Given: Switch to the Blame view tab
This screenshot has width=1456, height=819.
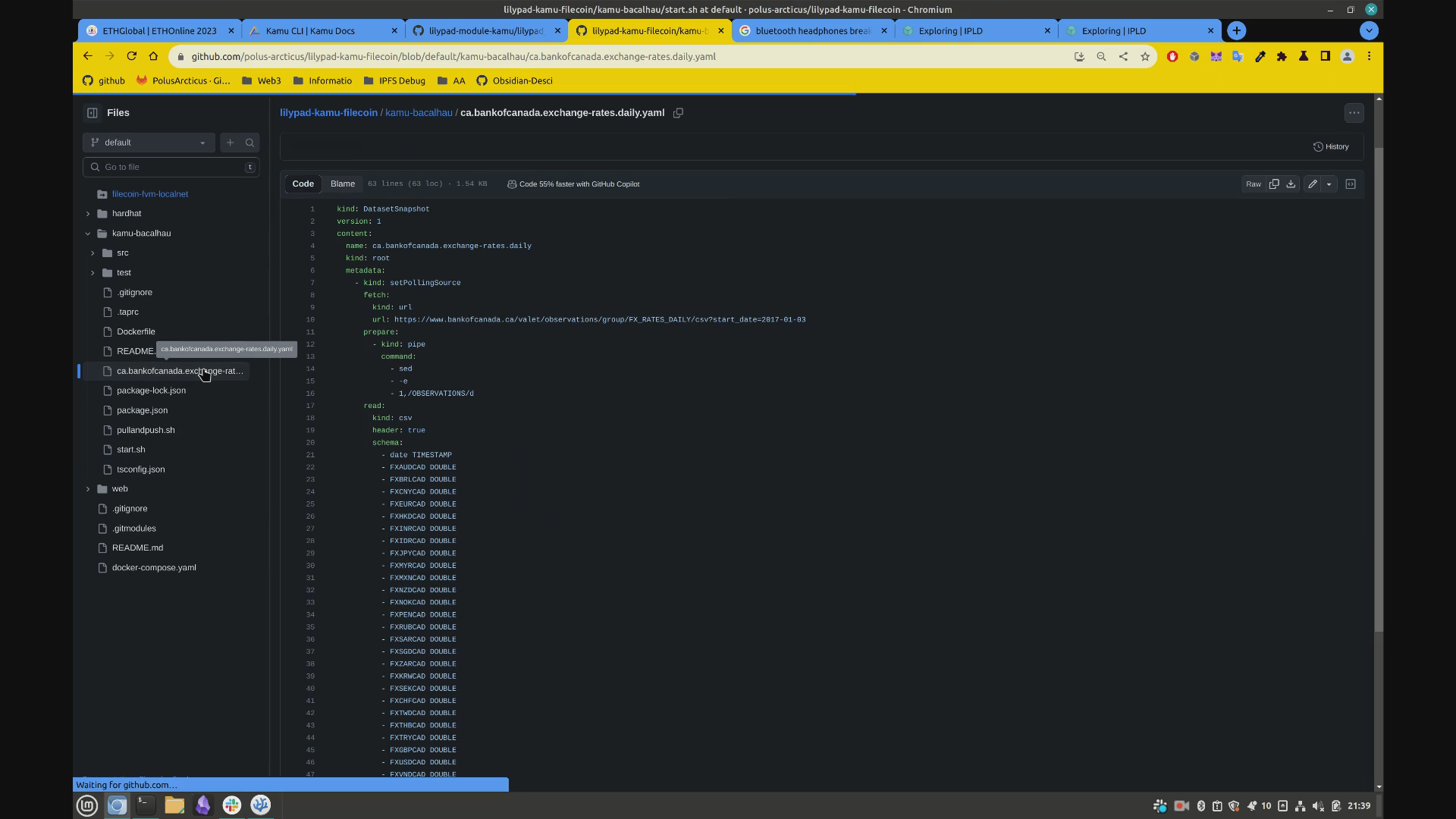Looking at the screenshot, I should (342, 184).
